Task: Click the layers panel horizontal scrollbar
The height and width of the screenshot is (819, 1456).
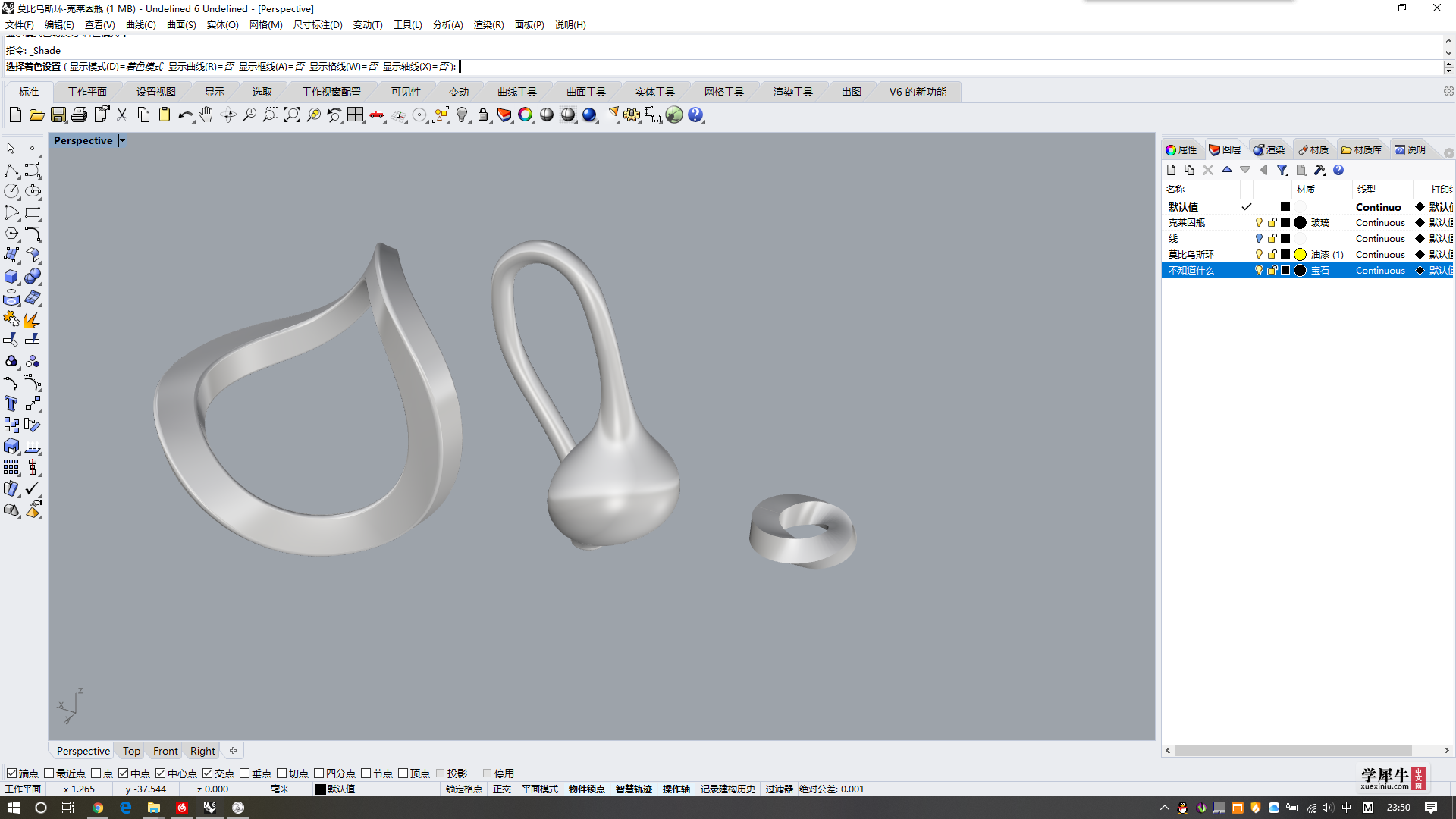Action: (x=1293, y=750)
